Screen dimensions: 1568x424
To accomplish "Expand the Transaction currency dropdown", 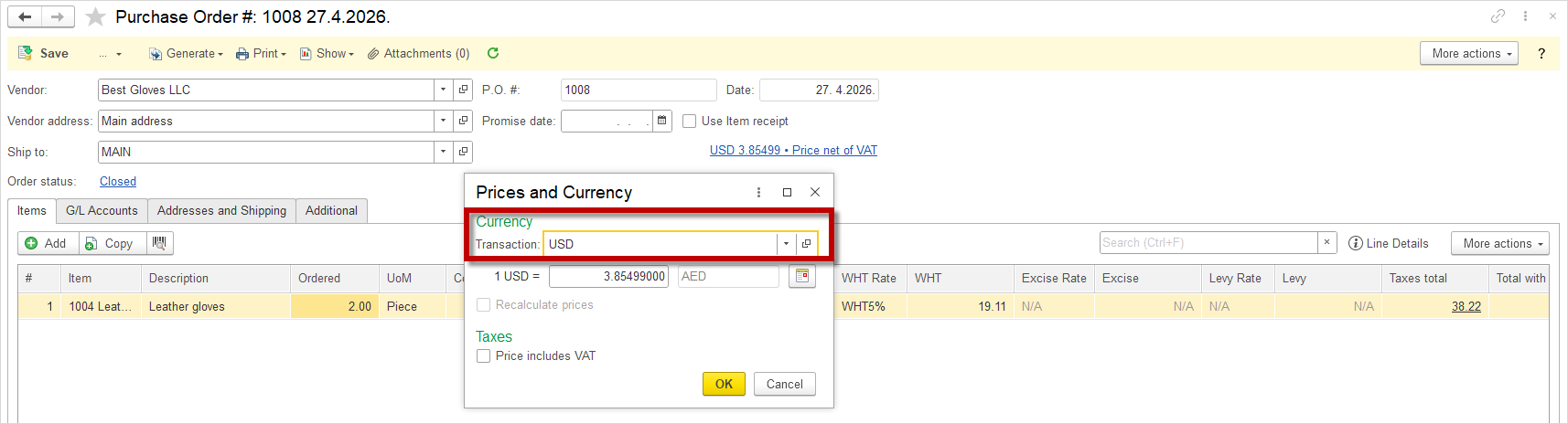I will pos(786,244).
